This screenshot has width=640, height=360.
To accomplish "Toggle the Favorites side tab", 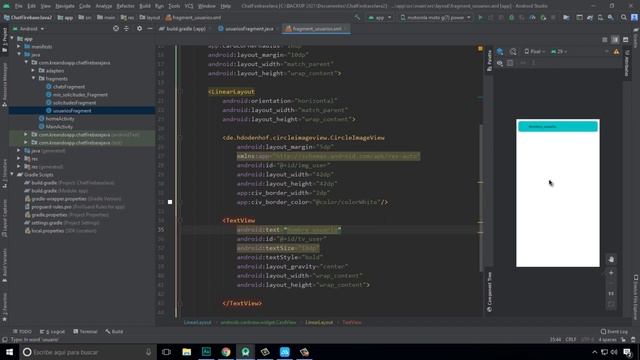I will coord(4,307).
